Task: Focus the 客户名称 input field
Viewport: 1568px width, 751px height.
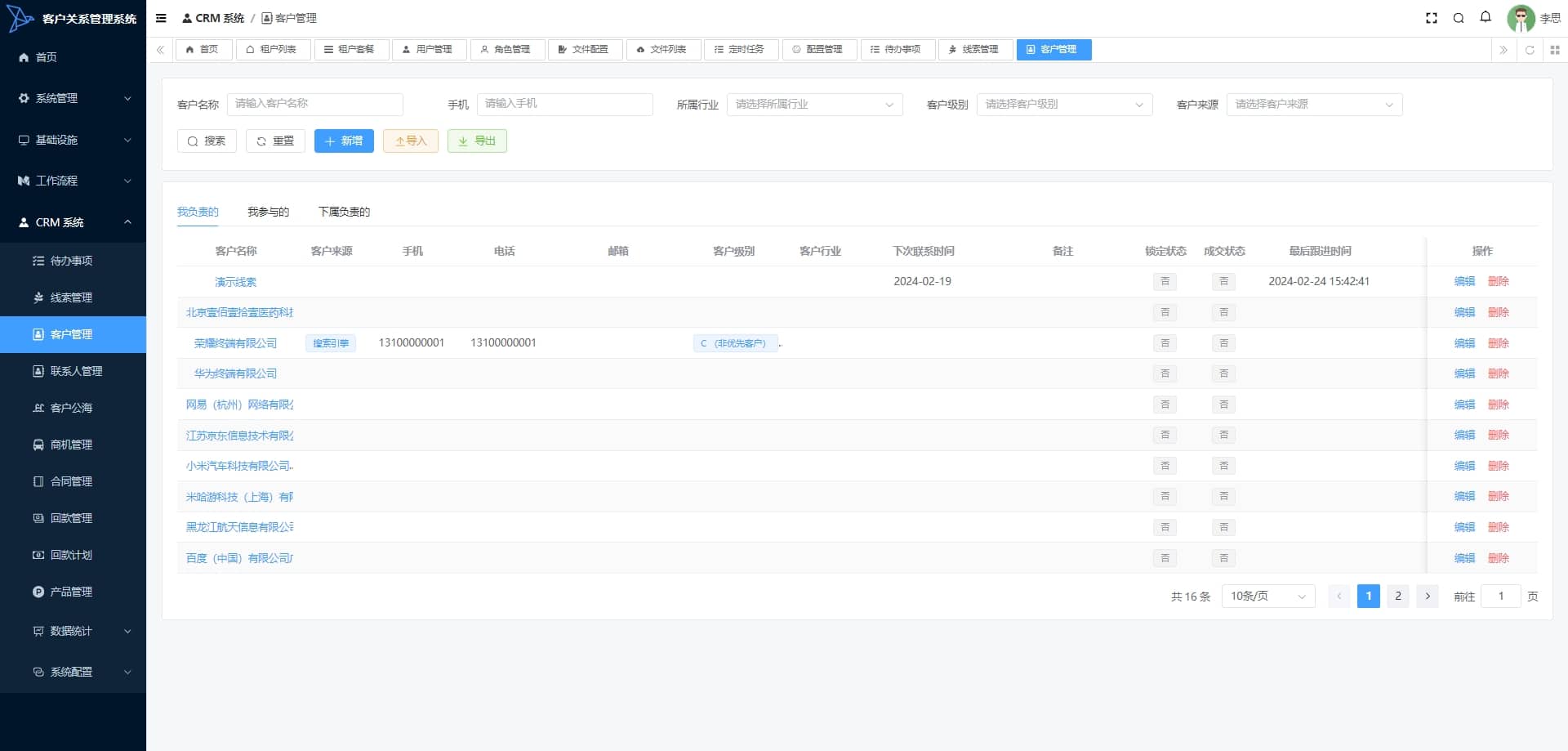Action: pos(315,104)
